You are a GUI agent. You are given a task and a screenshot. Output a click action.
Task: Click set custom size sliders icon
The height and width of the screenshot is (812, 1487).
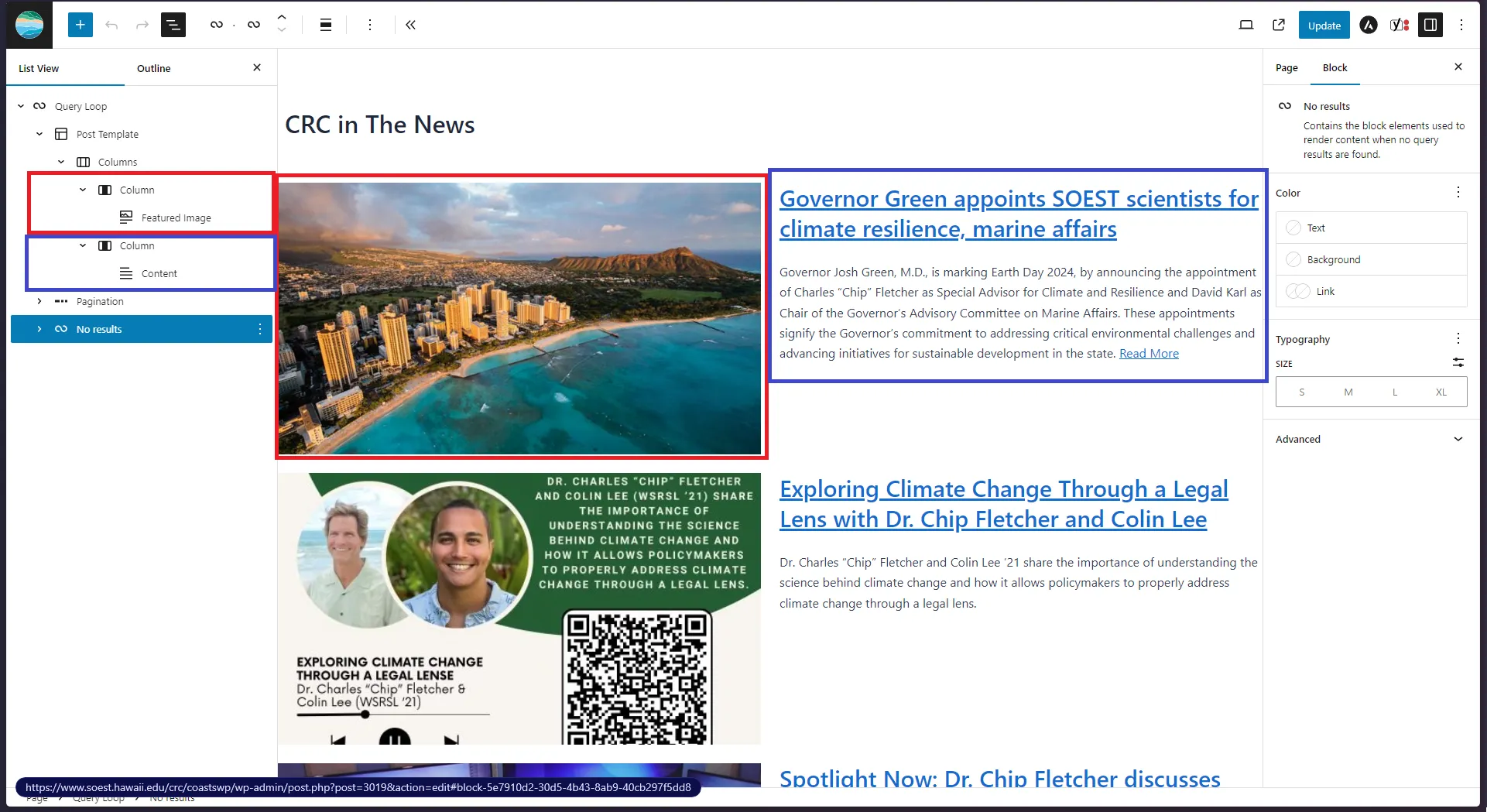1458,362
